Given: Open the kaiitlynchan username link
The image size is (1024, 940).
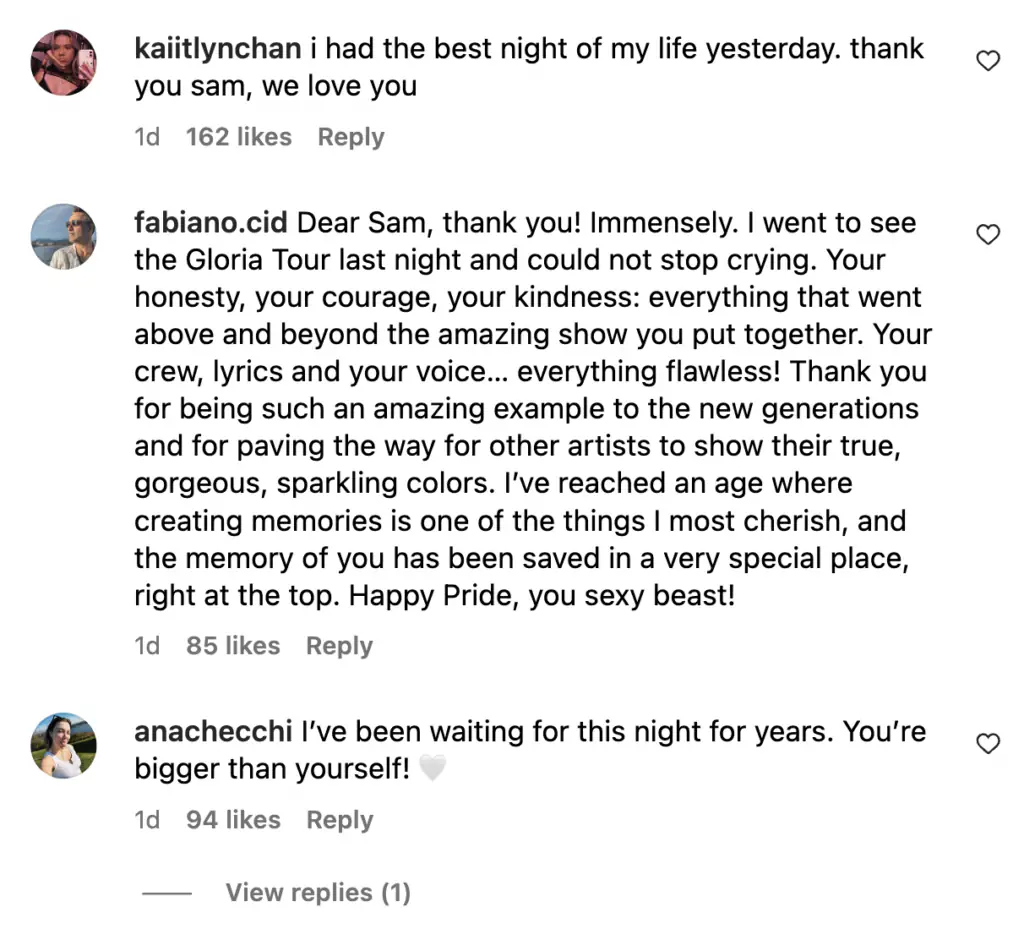Looking at the screenshot, I should (x=217, y=49).
